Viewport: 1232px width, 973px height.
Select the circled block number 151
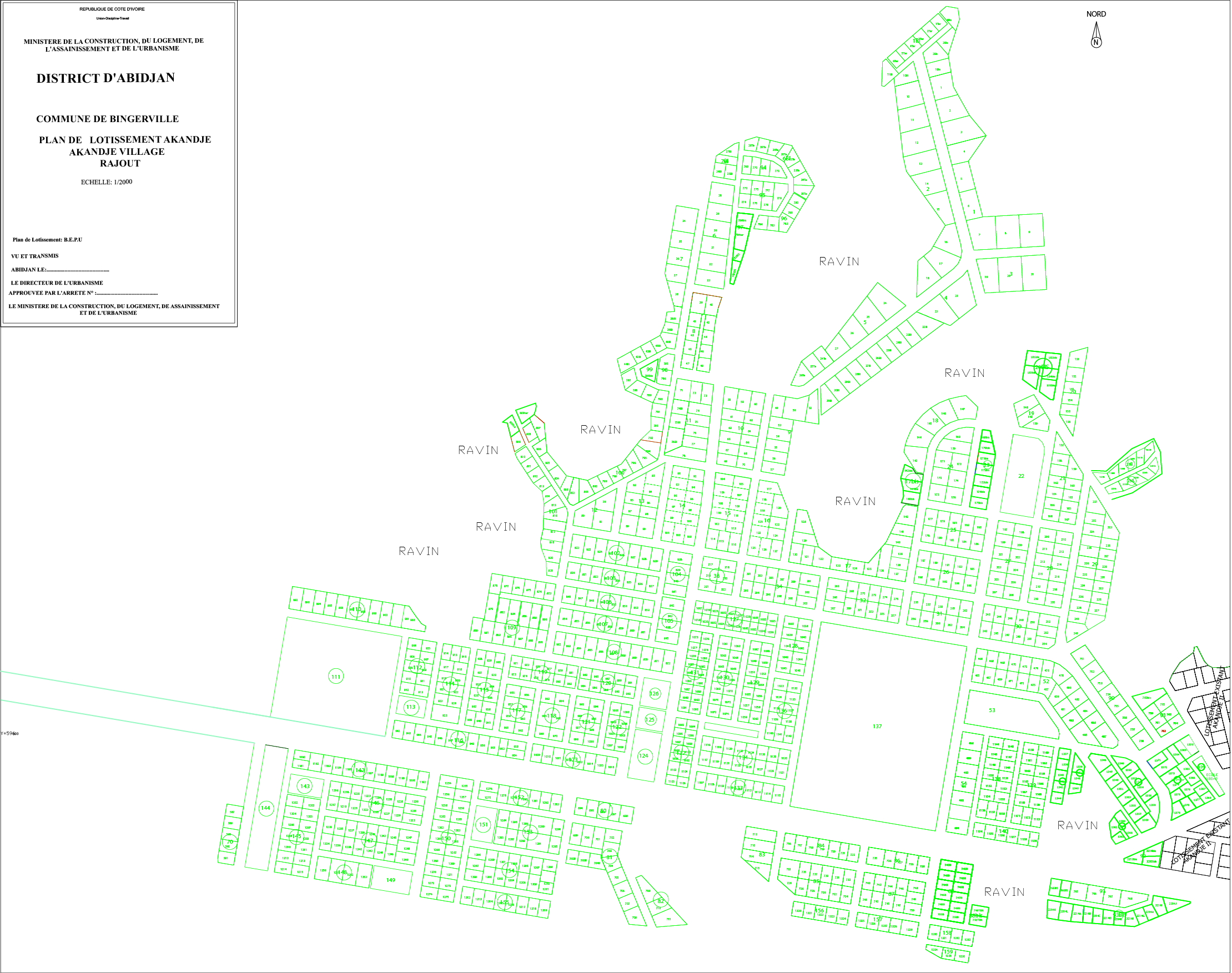click(483, 824)
